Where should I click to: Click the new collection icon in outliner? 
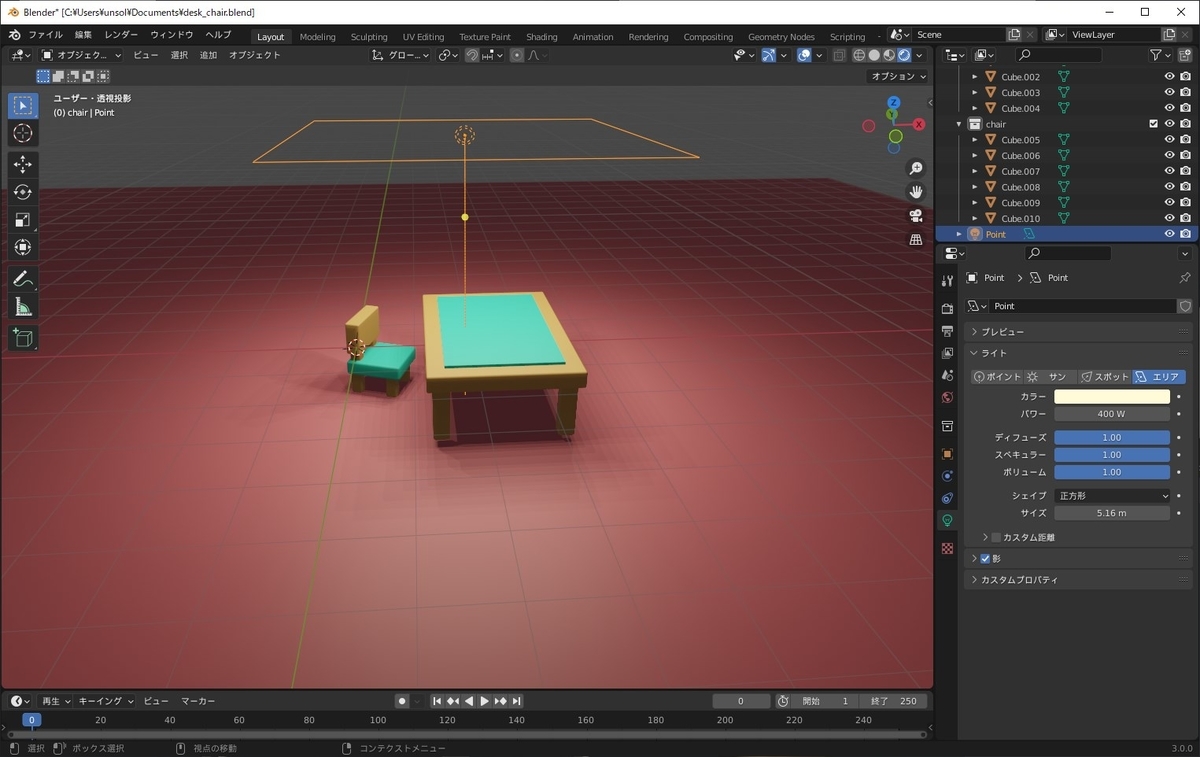pyautogui.click(x=1183, y=55)
